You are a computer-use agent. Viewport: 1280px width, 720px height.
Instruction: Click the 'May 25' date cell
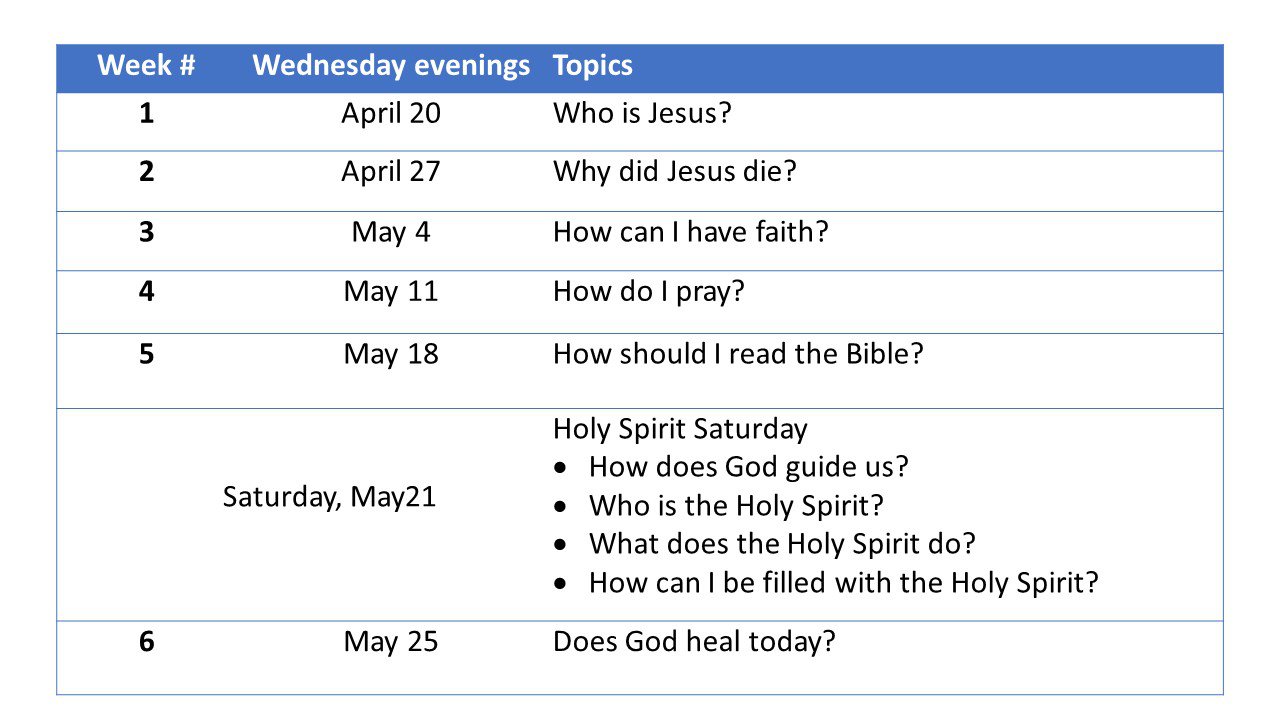click(391, 641)
